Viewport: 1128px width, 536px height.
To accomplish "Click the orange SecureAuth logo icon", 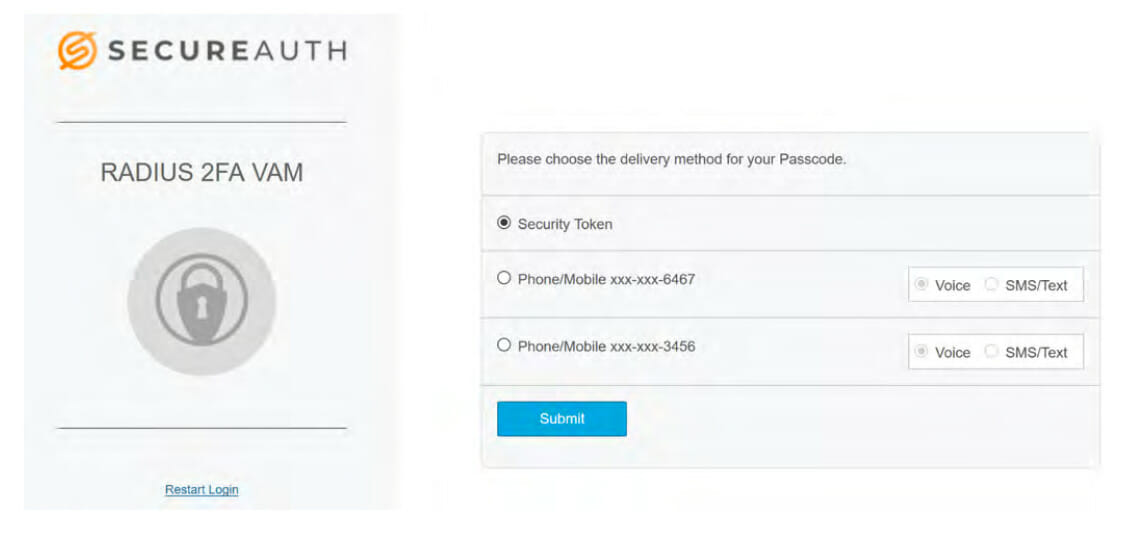I will pyautogui.click(x=77, y=51).
